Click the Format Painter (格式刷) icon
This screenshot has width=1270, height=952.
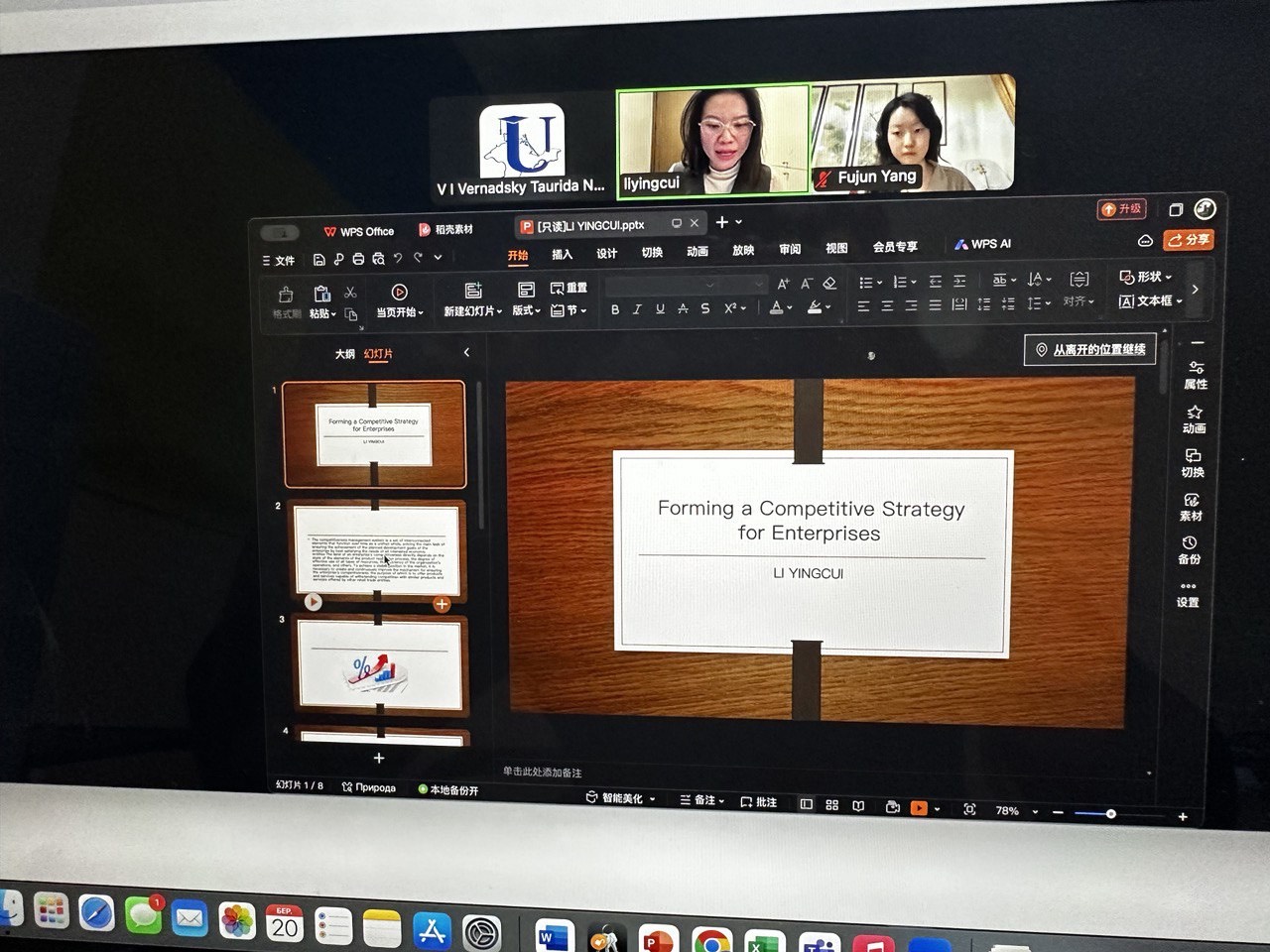tap(286, 295)
